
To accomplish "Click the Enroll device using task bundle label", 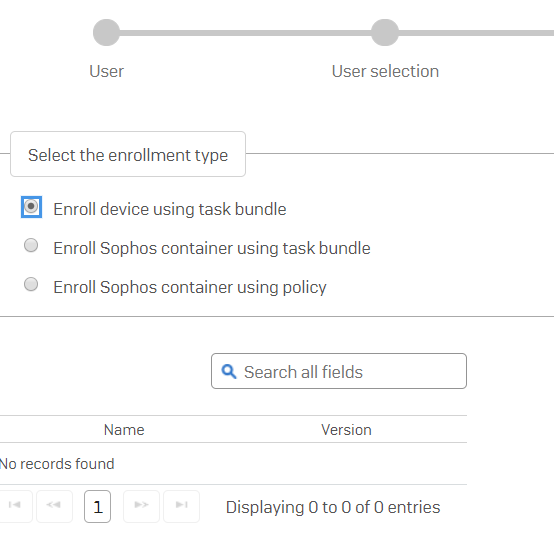I will tap(170, 209).
